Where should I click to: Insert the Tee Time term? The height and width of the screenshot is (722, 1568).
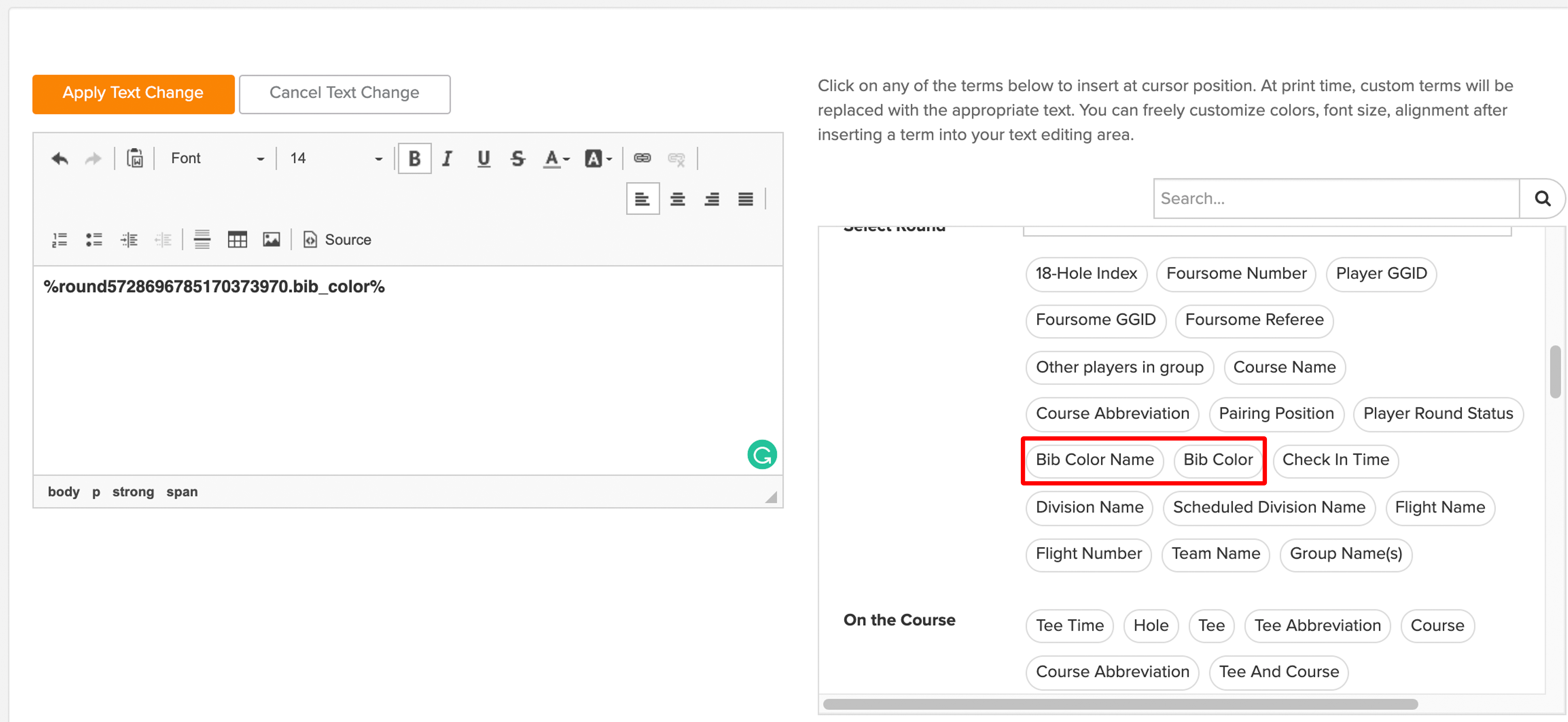(x=1069, y=626)
